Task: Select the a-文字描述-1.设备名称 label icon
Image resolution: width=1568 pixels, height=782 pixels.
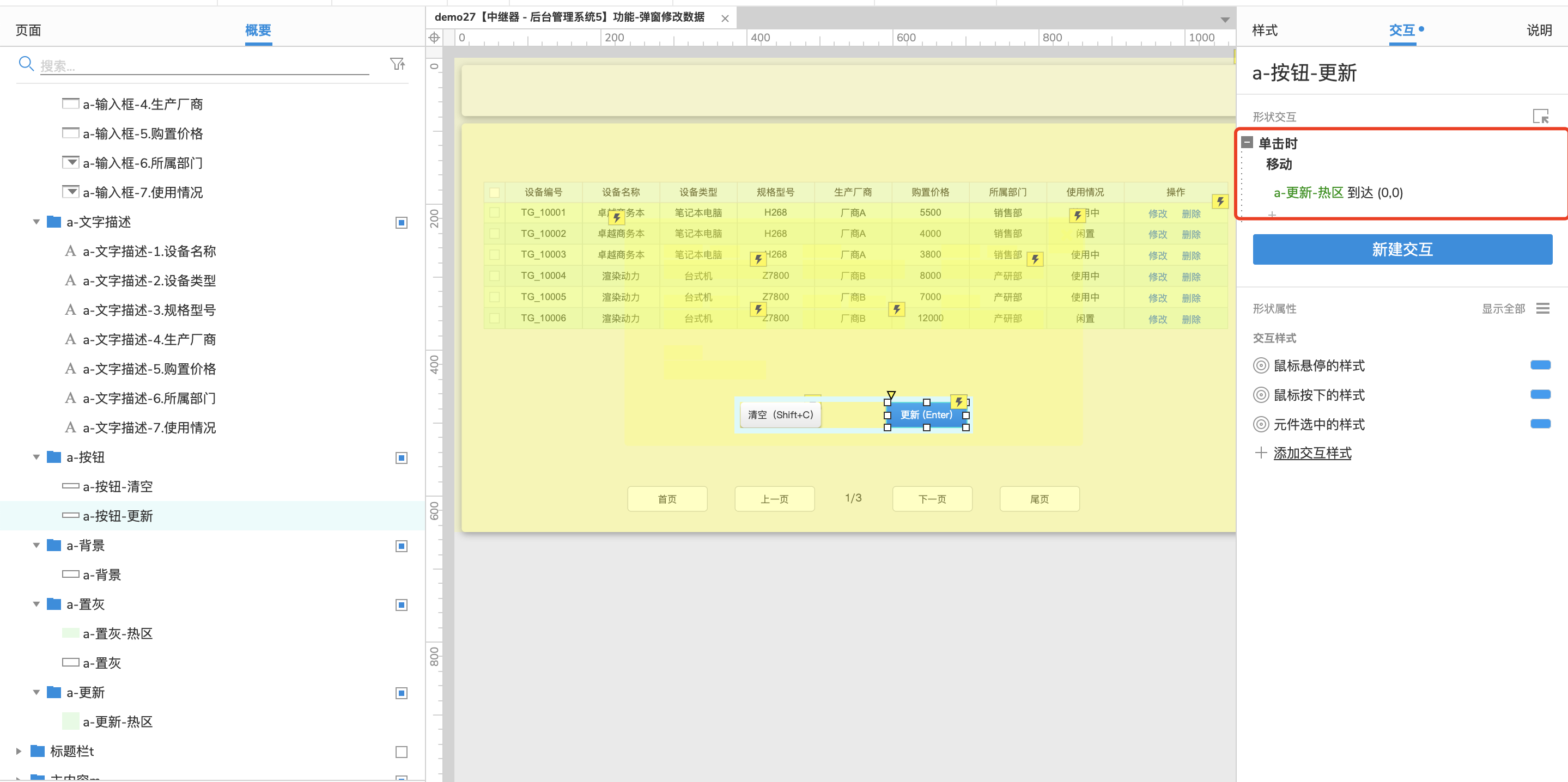Action: tap(71, 252)
